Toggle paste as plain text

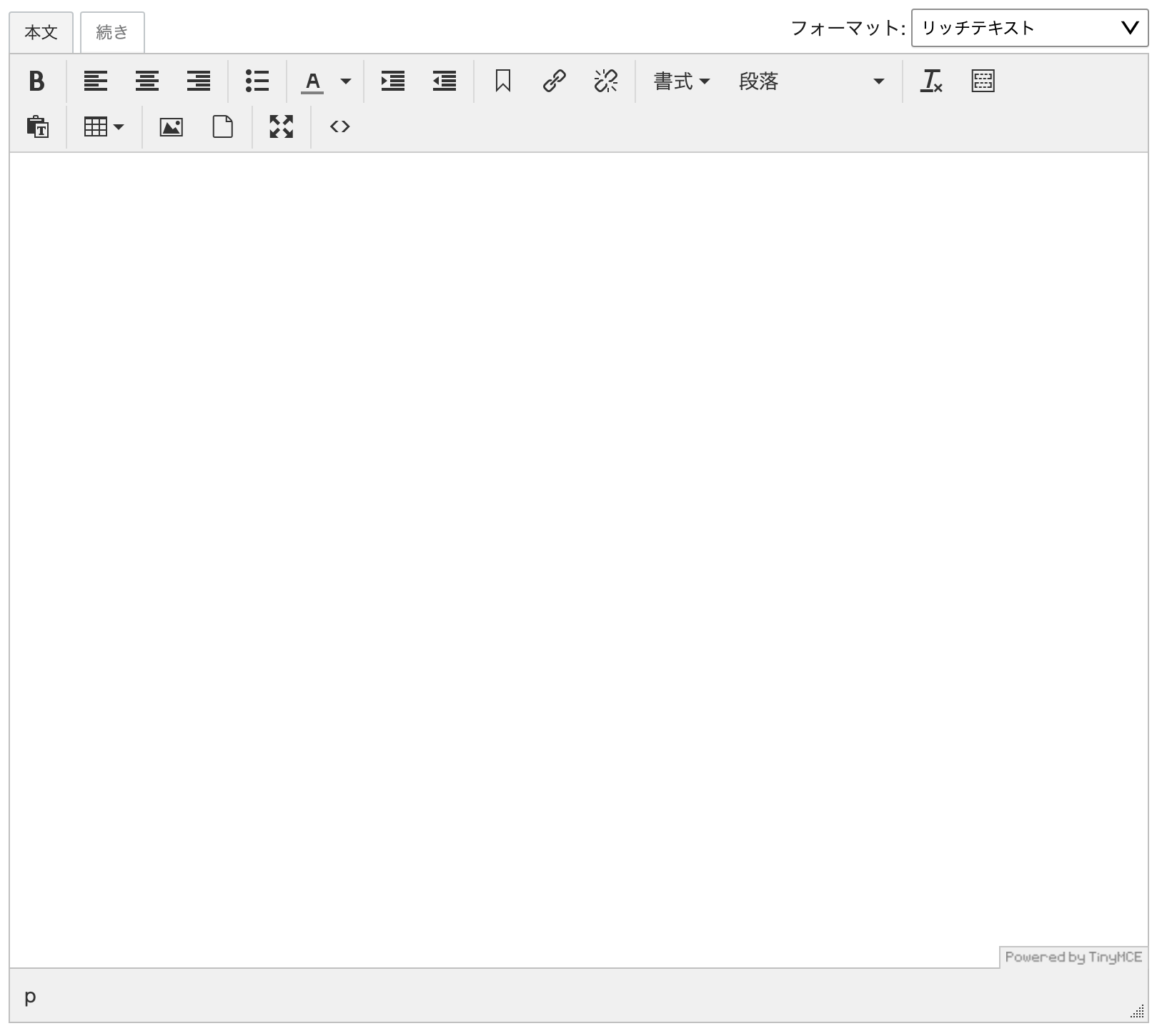(37, 127)
